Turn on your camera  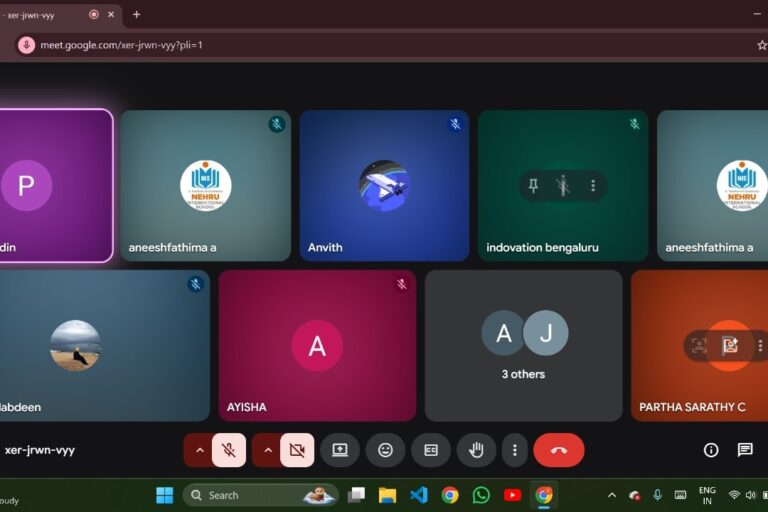pyautogui.click(x=297, y=450)
